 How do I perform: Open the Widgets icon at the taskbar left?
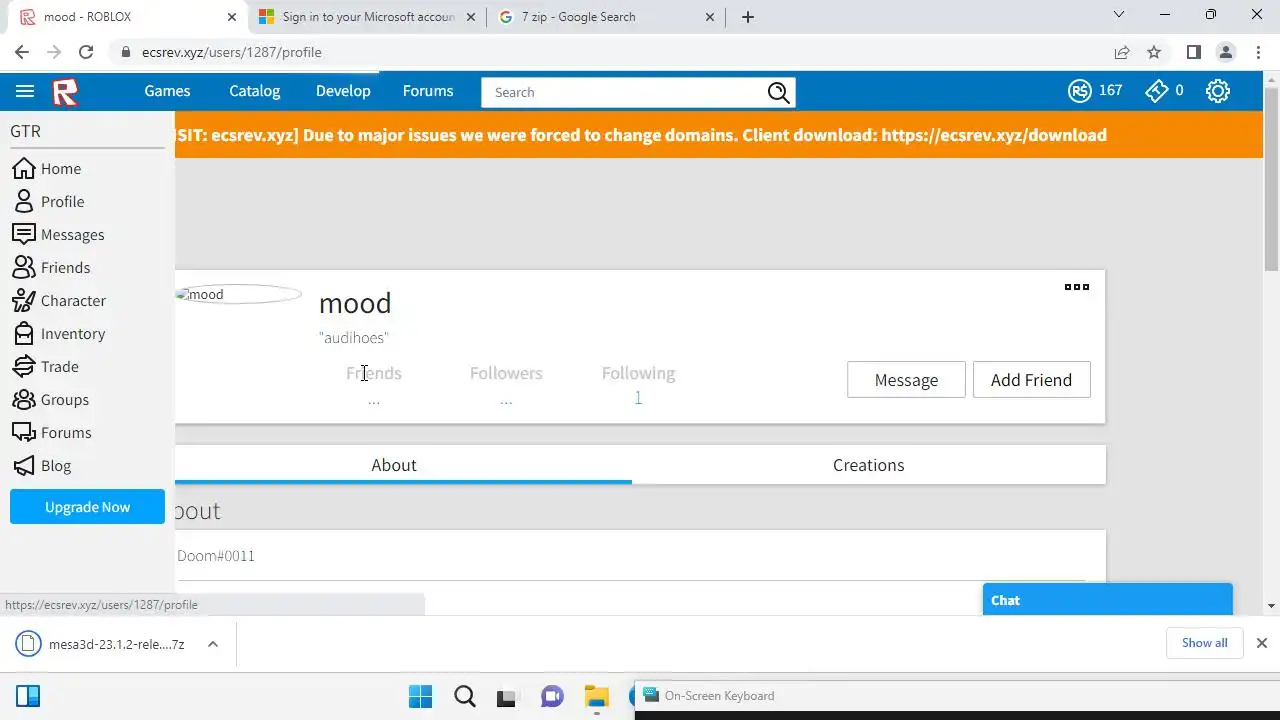[28, 696]
